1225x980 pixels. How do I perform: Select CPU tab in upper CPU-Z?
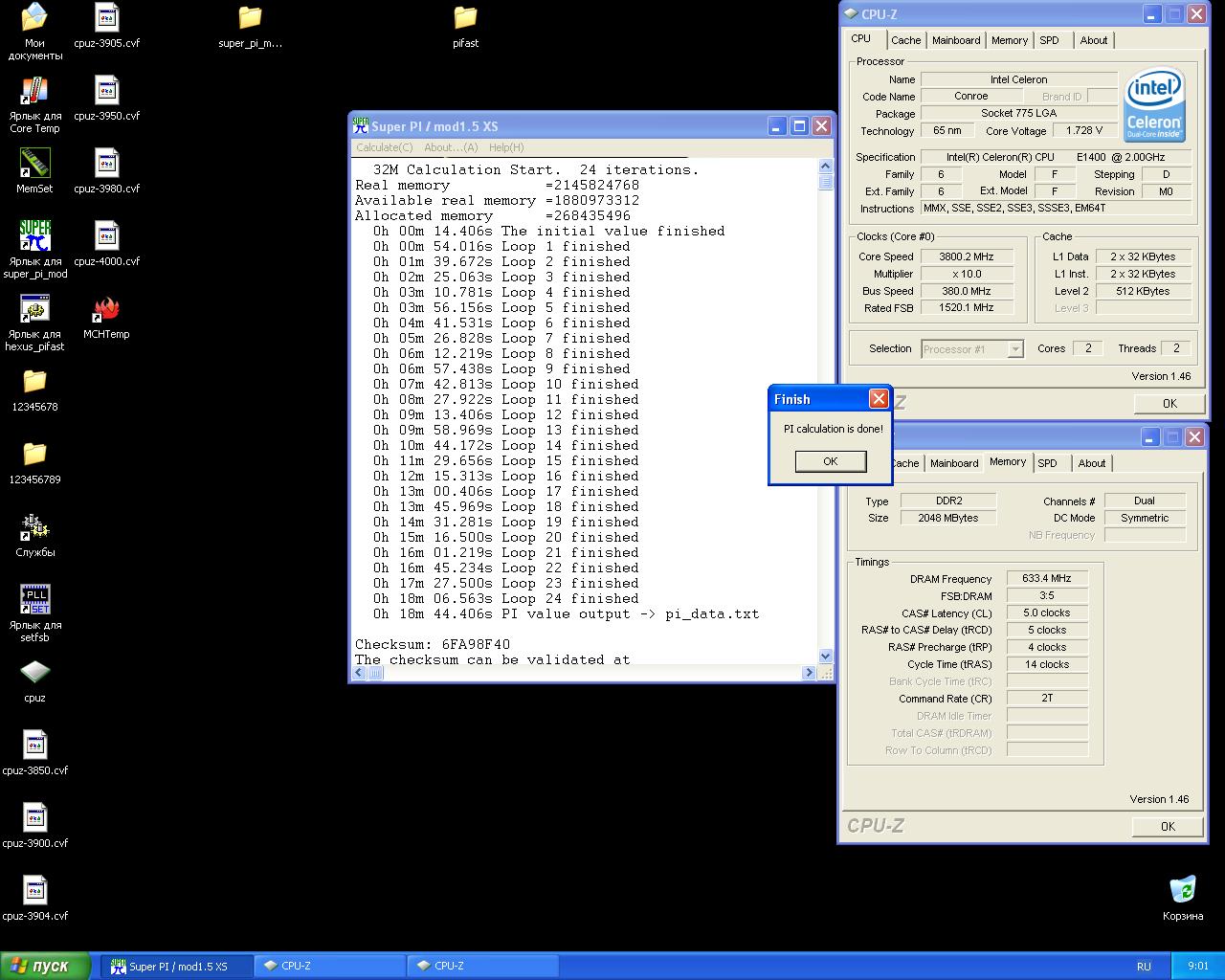(x=861, y=38)
